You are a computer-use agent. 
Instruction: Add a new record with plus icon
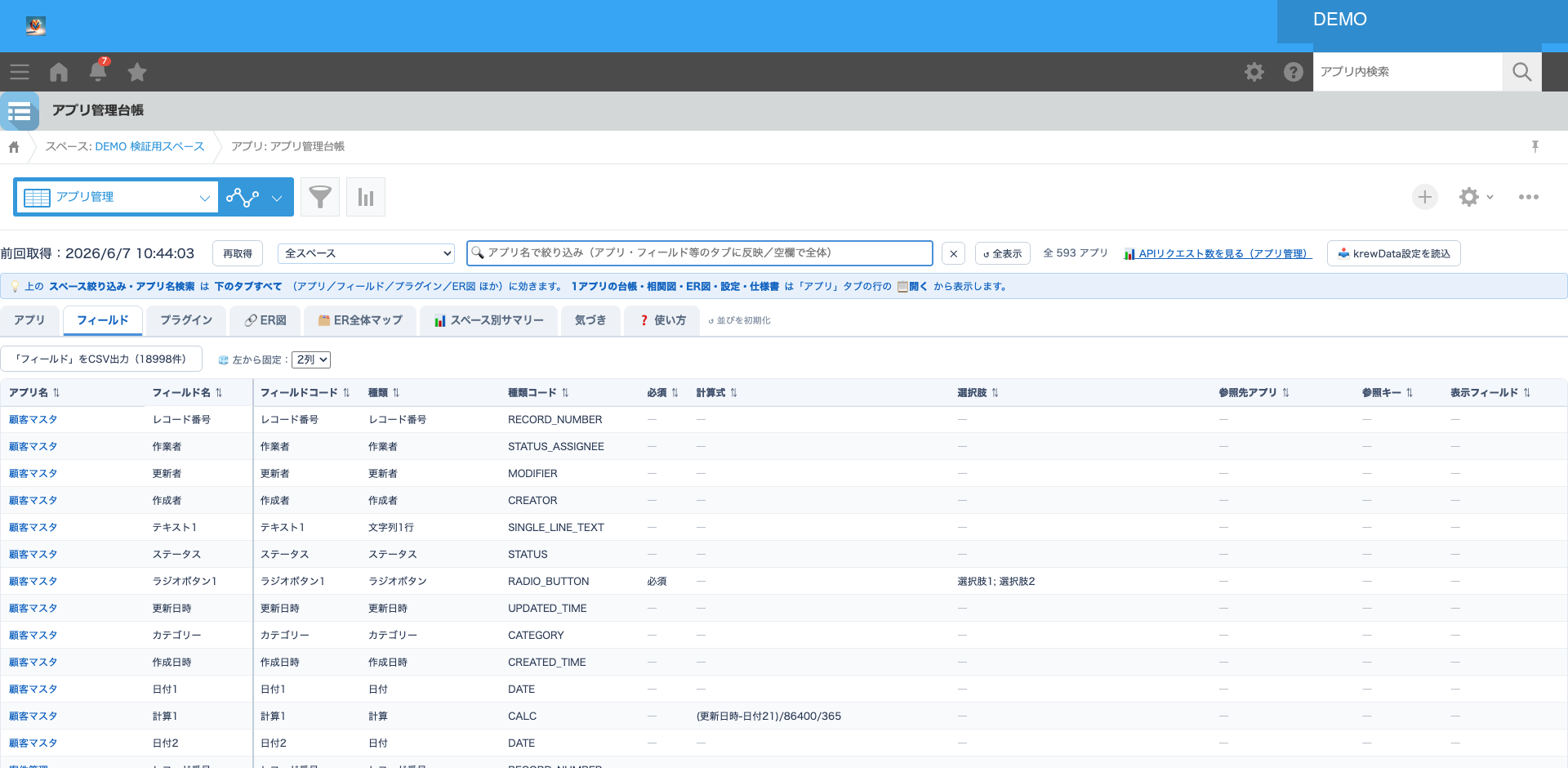coord(1425,197)
